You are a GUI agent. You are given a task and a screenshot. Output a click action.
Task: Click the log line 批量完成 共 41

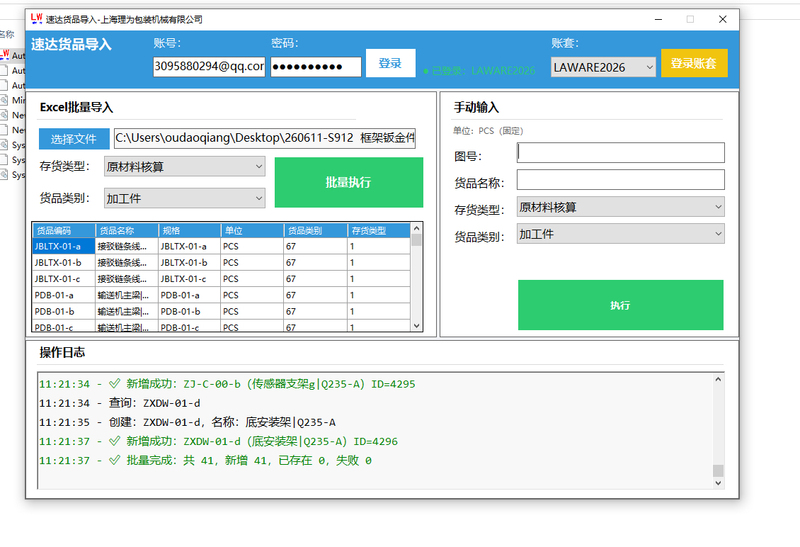[205, 460]
